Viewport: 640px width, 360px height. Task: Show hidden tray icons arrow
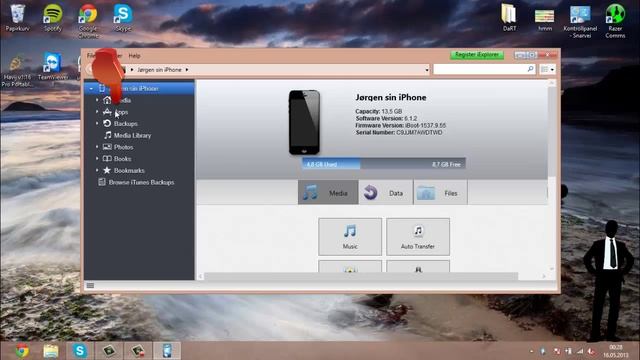(531, 351)
